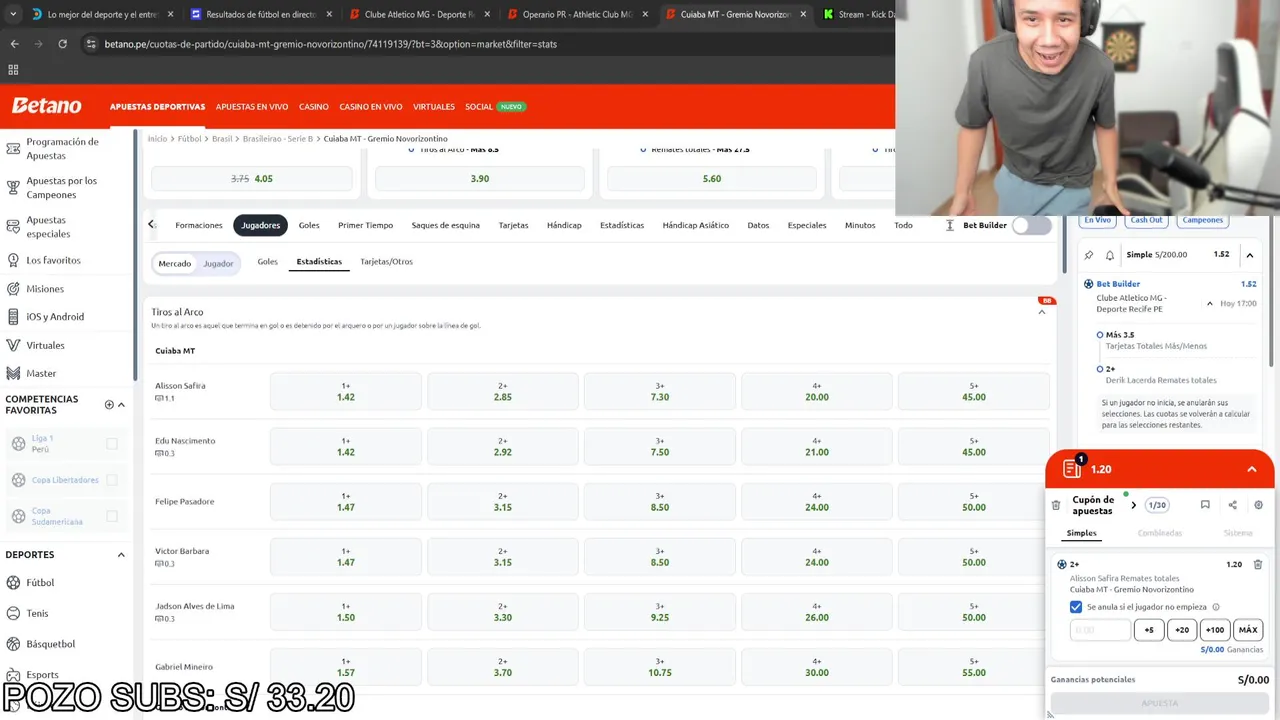The image size is (1280, 720).
Task: Open Fútbol sport icon
Action: pos(13,582)
